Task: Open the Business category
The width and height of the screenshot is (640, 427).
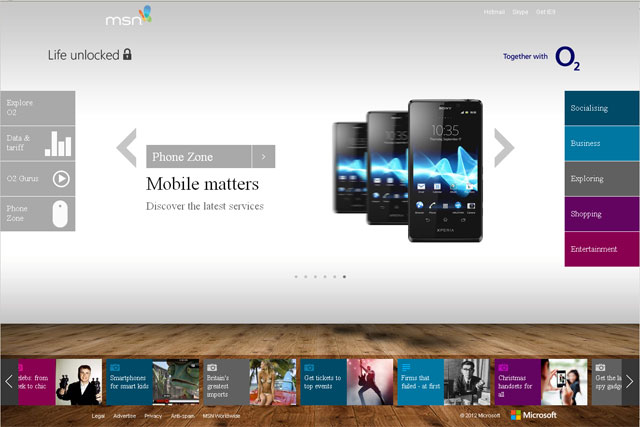Action: tap(602, 143)
